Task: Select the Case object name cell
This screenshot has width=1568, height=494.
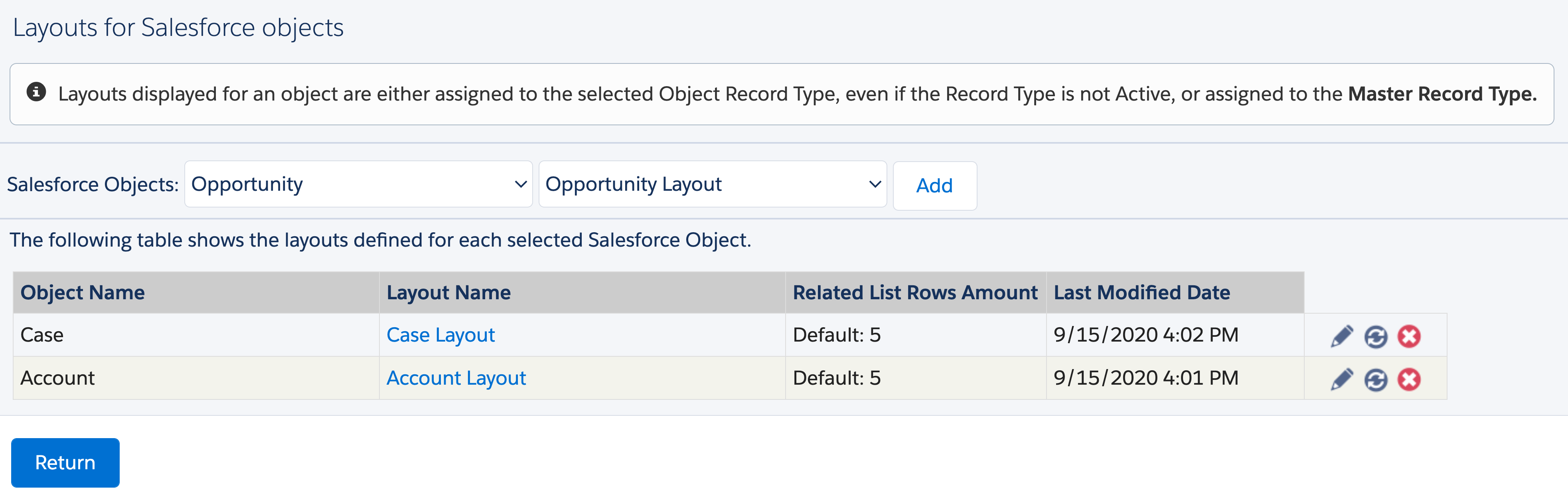Action: (42, 335)
